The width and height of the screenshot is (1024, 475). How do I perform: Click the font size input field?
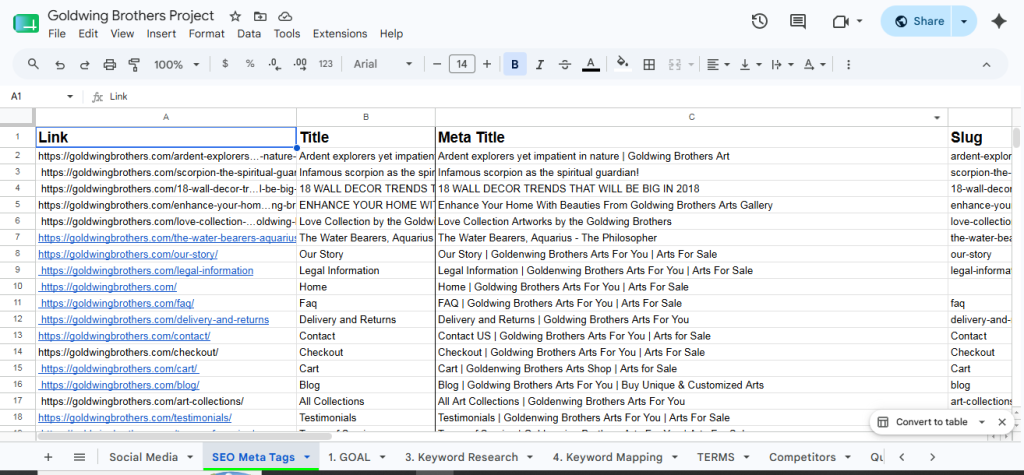tap(462, 64)
